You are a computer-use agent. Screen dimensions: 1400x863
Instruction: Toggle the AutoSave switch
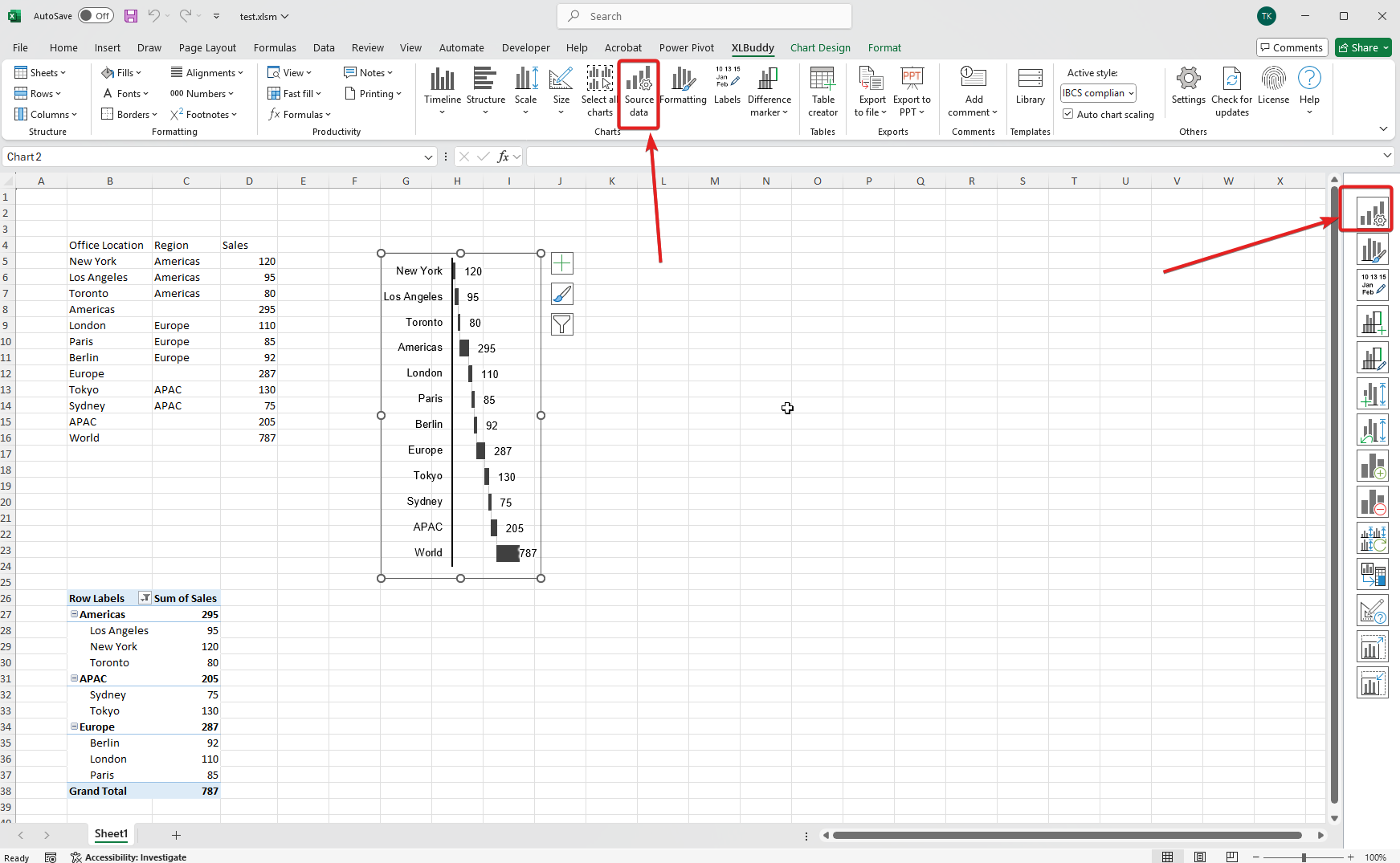coord(96,16)
